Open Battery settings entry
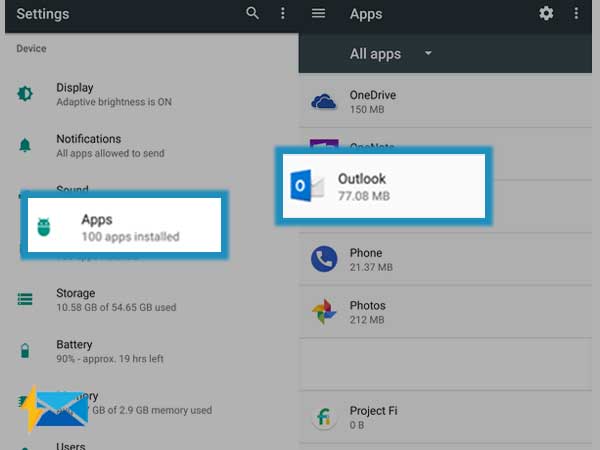600x450 pixels. coord(151,351)
